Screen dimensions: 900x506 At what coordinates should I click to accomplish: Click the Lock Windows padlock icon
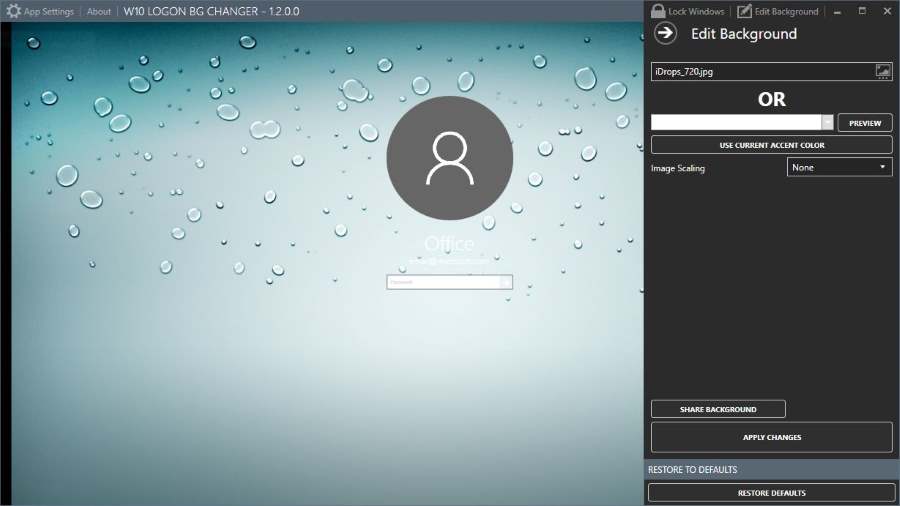(657, 12)
